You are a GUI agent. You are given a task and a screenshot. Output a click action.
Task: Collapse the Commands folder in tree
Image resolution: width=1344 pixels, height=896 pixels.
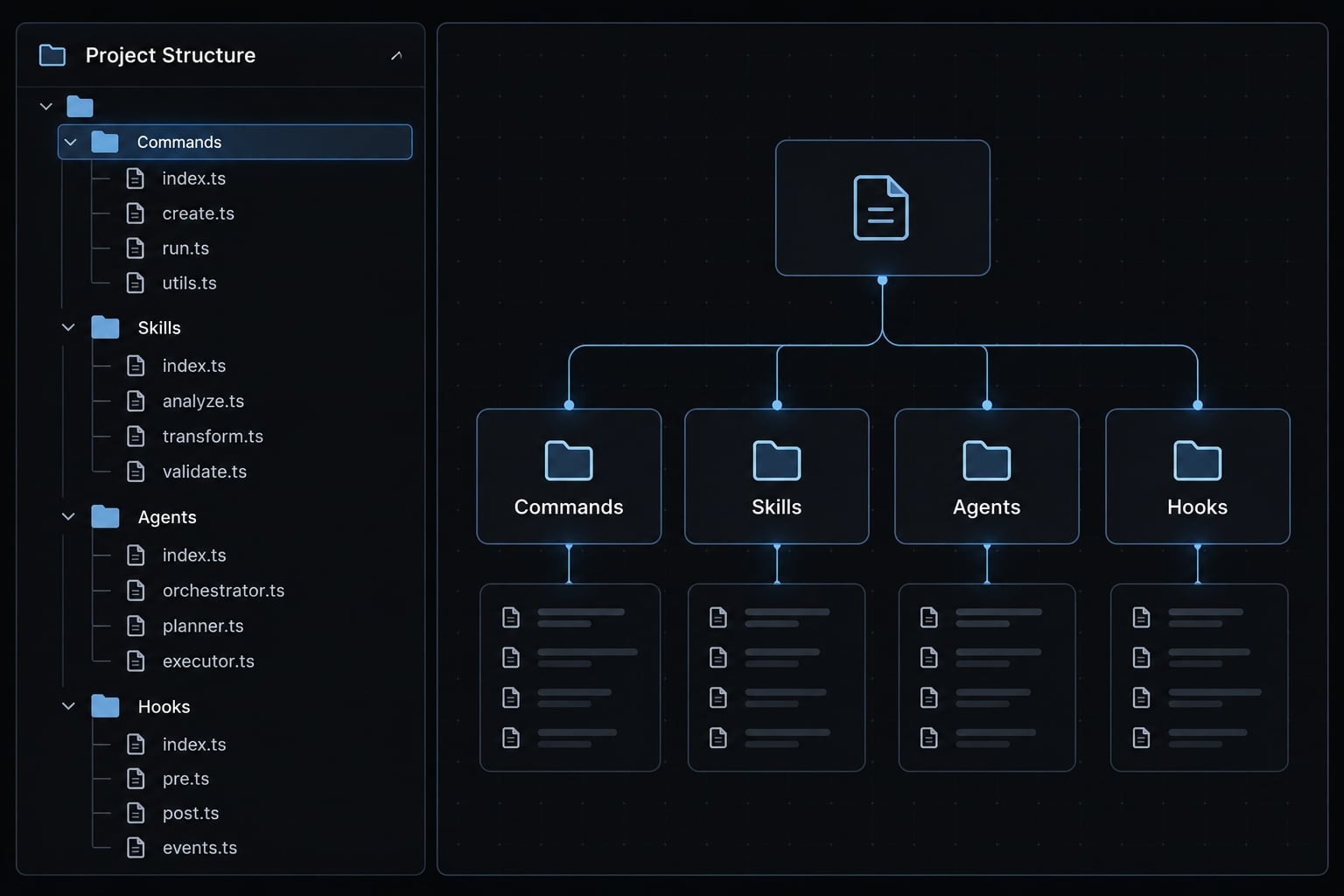(x=71, y=142)
